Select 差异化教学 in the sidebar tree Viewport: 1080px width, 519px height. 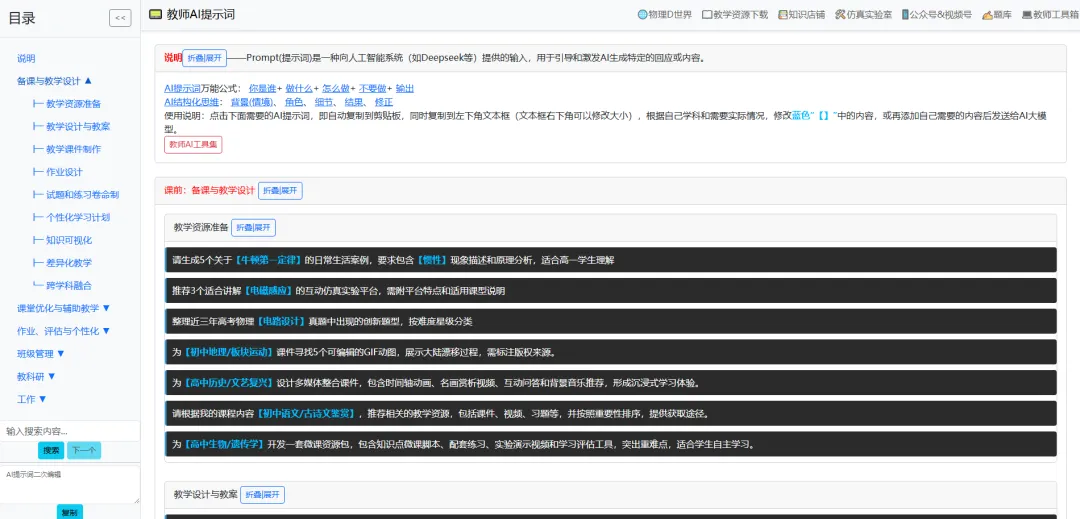62,263
